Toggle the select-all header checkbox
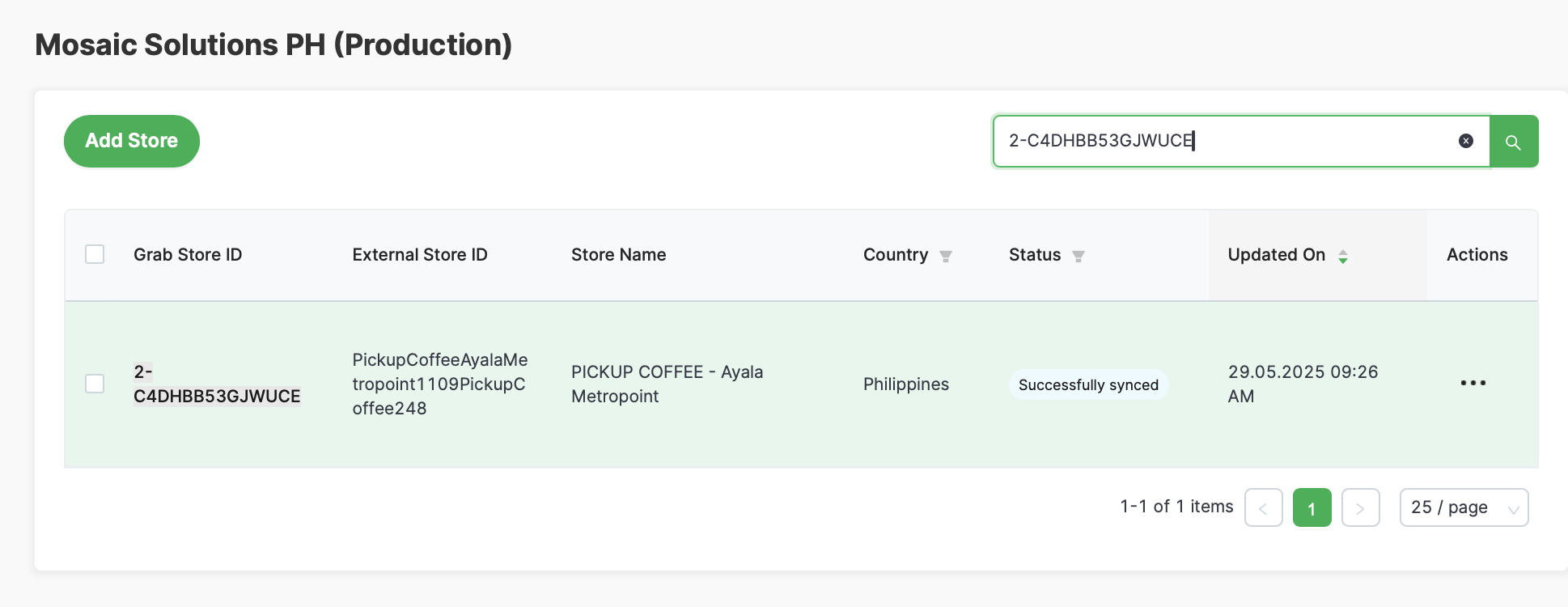Screen dimensions: 1568x607 pyautogui.click(x=95, y=255)
